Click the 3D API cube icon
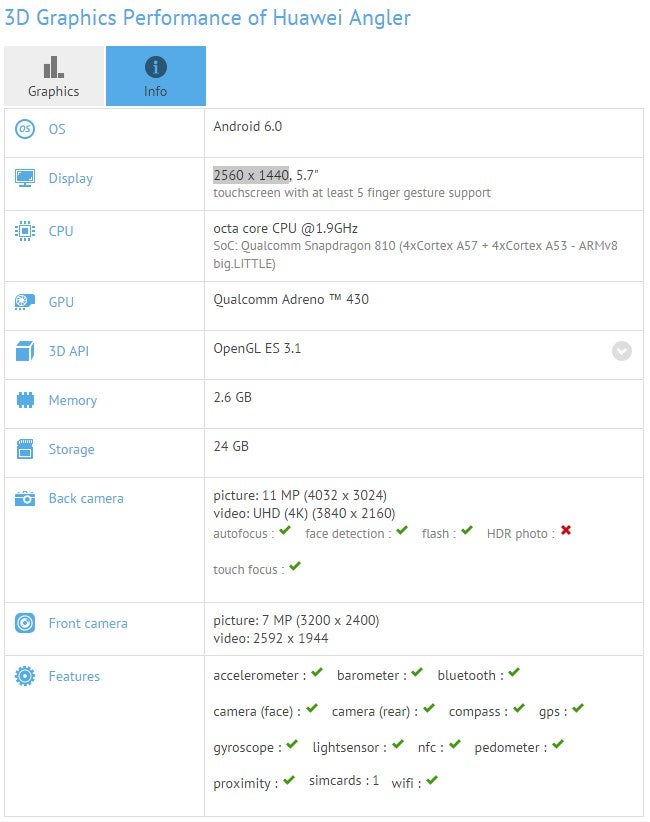Image resolution: width=650 pixels, height=822 pixels. pyautogui.click(x=25, y=351)
